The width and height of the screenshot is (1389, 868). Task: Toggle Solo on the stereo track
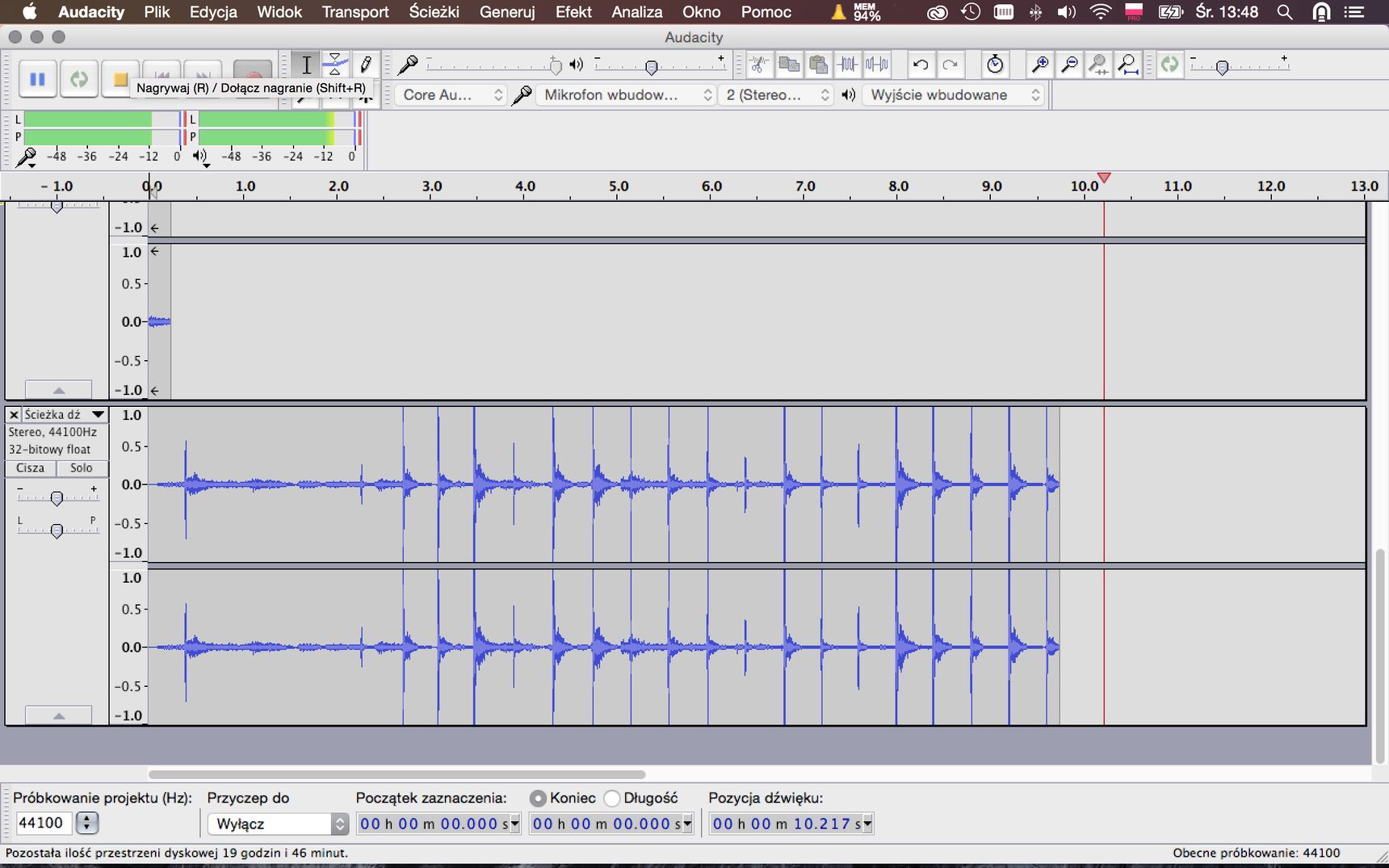pyautogui.click(x=81, y=468)
